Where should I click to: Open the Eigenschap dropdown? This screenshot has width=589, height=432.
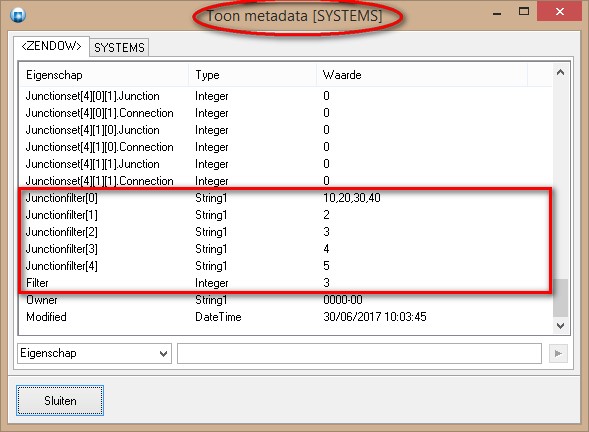click(x=94, y=353)
